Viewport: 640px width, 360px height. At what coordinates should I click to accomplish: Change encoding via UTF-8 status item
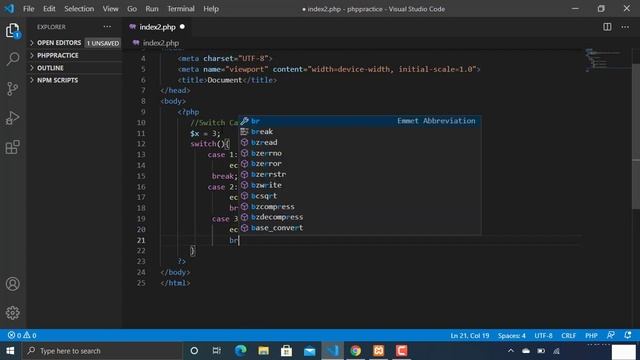coord(543,336)
